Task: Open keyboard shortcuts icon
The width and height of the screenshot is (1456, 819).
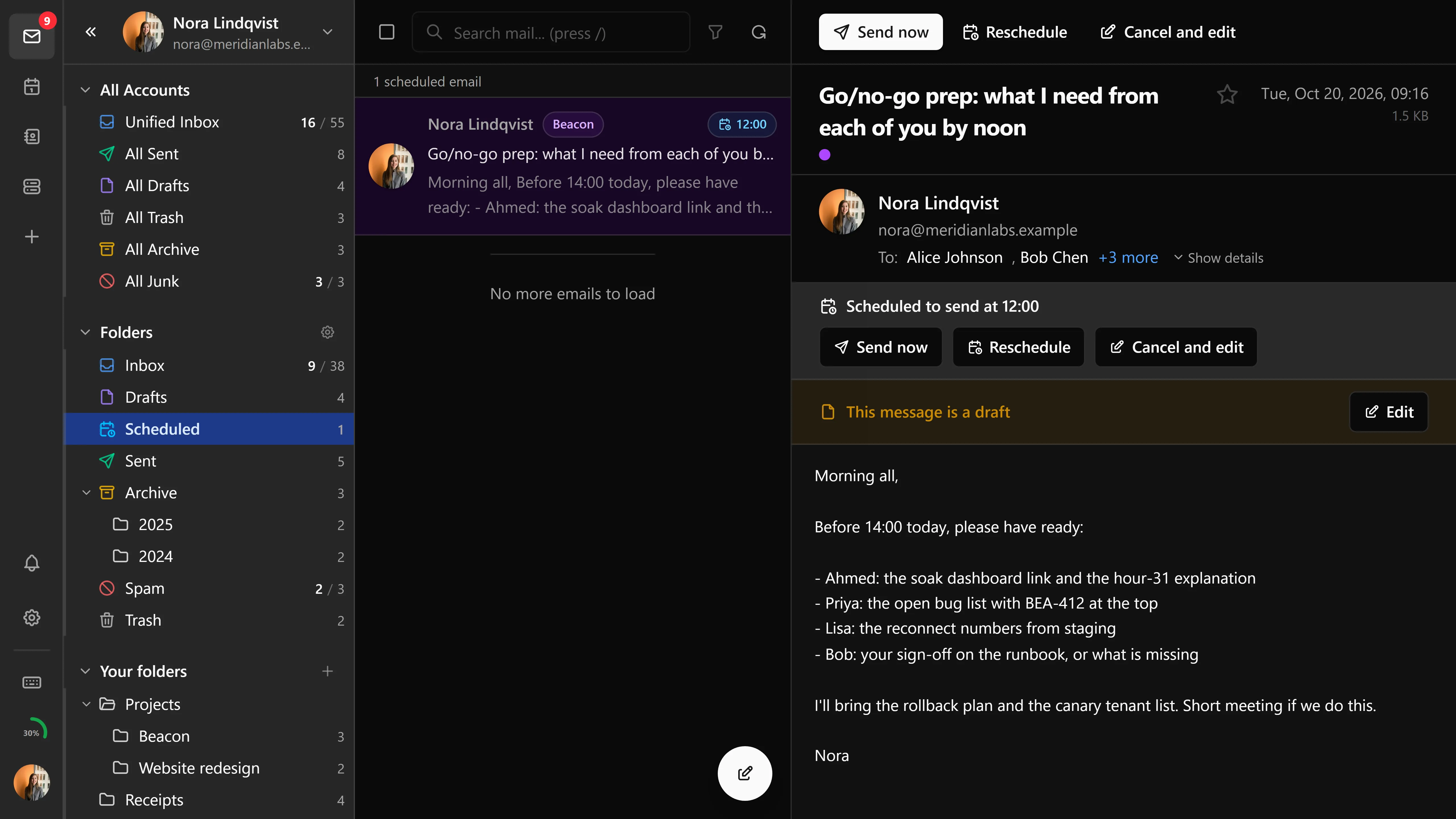Action: click(32, 682)
